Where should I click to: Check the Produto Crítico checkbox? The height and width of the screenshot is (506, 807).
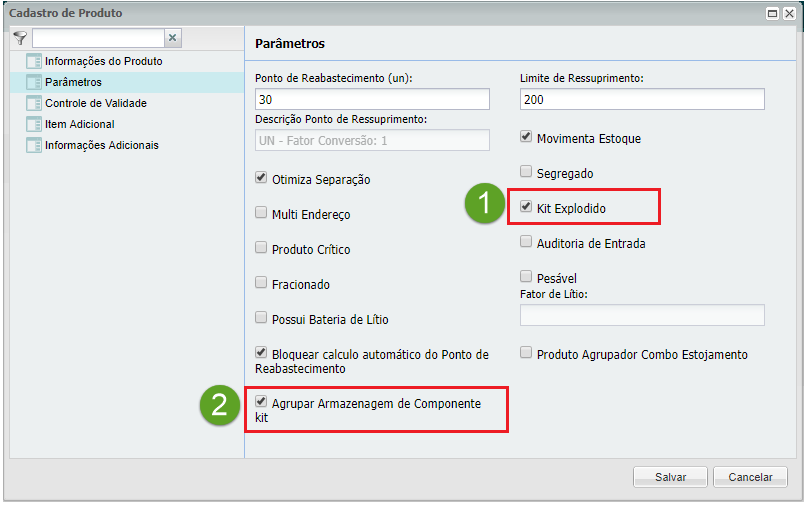[261, 248]
